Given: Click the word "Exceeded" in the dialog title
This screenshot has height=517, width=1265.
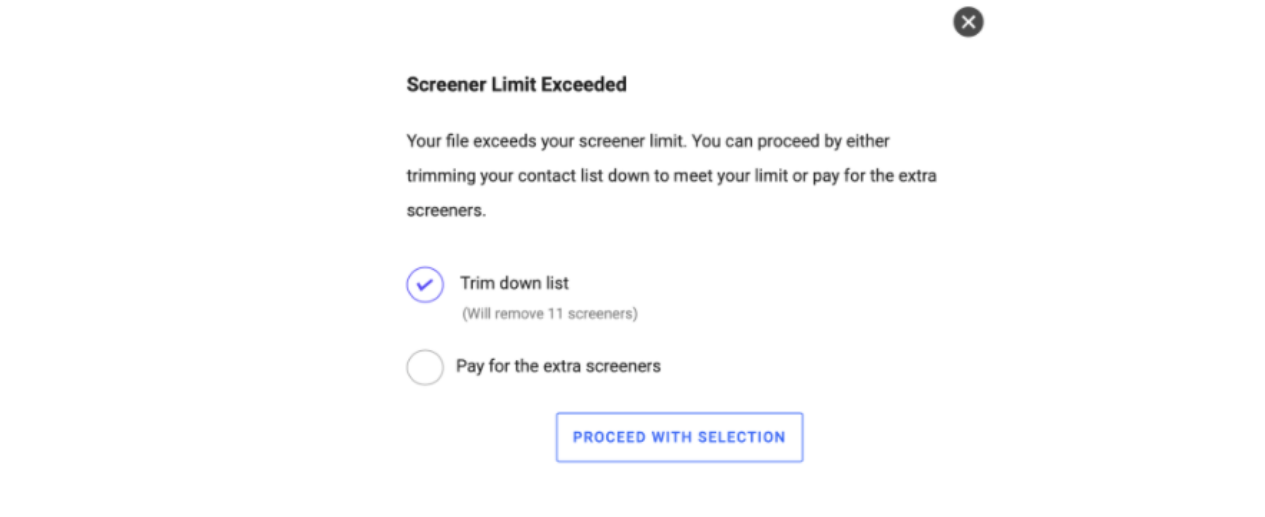Looking at the screenshot, I should [x=584, y=85].
